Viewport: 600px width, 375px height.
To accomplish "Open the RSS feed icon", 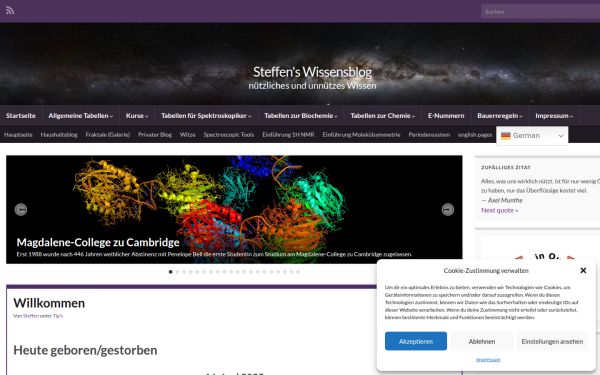I will point(10,11).
